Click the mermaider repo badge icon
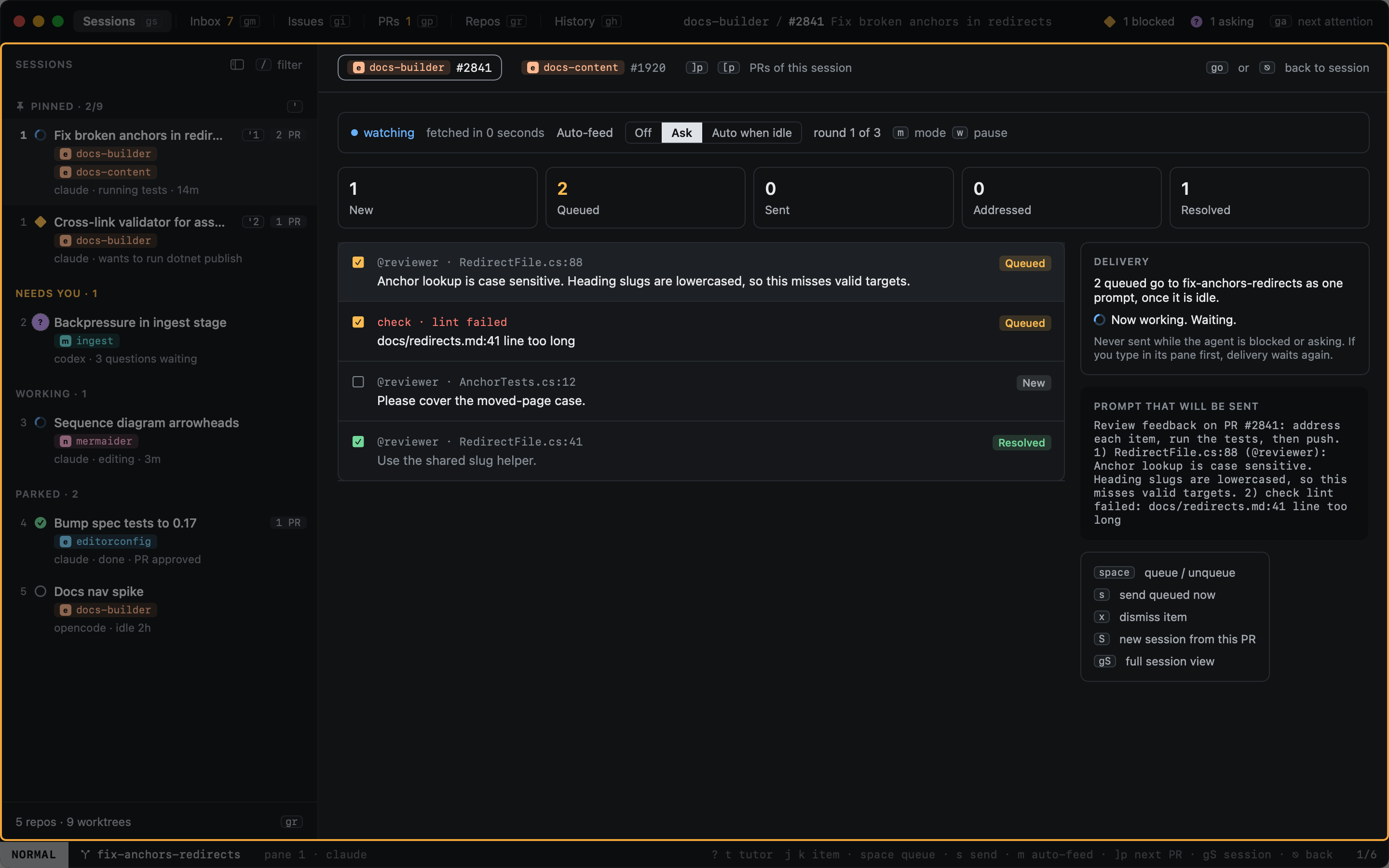 pyautogui.click(x=66, y=441)
